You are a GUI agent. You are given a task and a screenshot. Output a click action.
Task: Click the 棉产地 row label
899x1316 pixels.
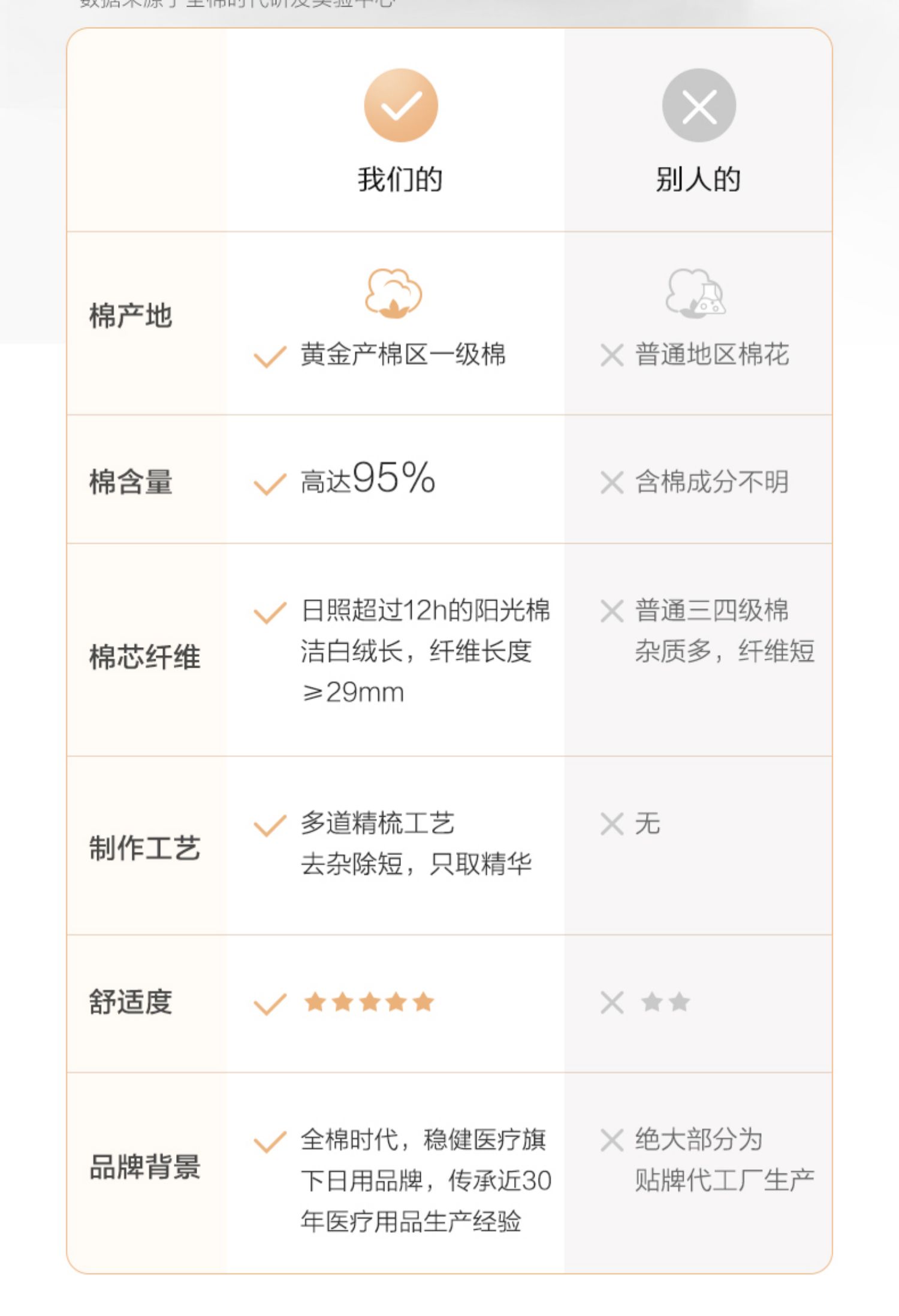click(x=131, y=316)
